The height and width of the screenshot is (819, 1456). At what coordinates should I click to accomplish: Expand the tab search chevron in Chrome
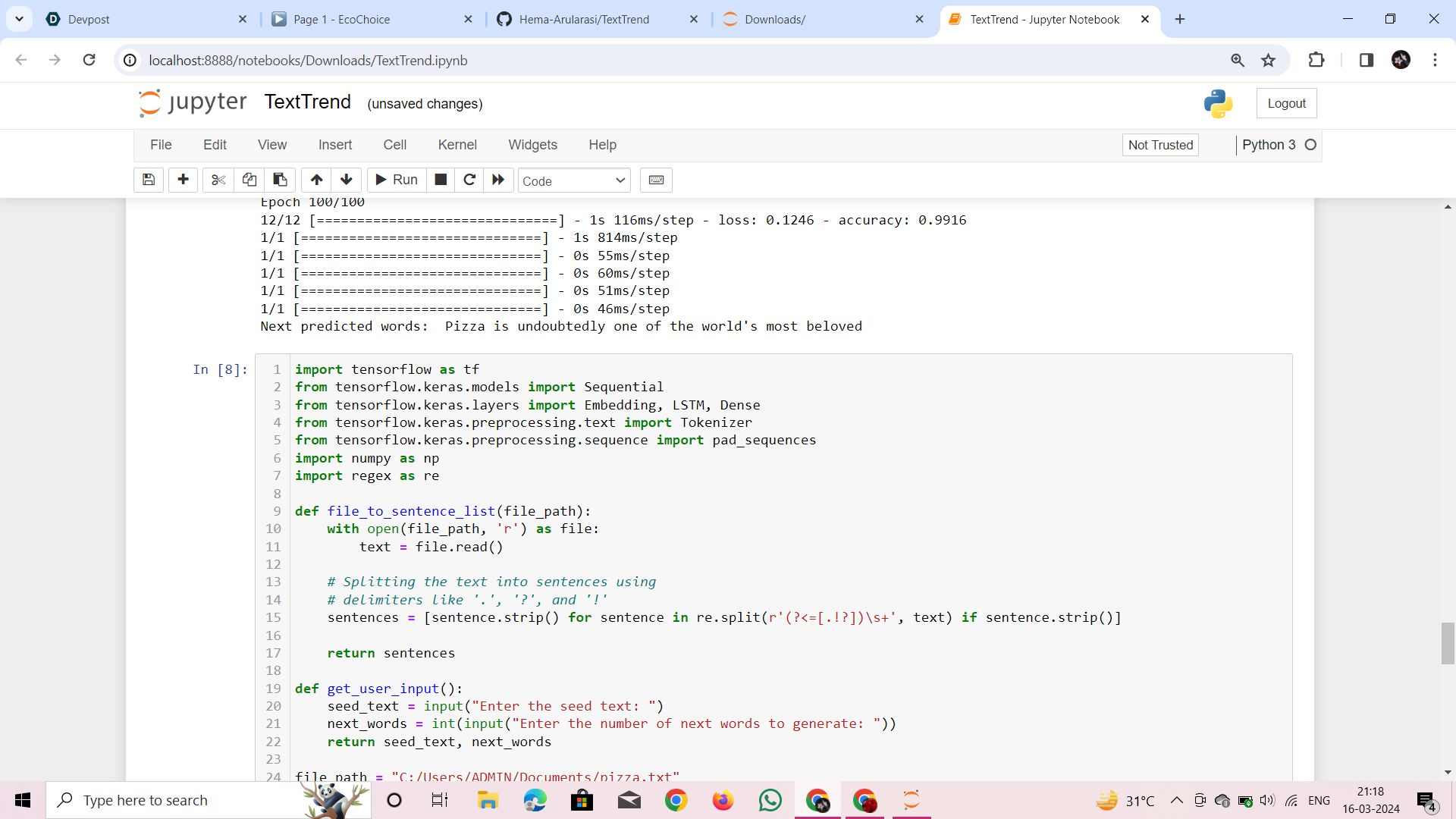click(19, 19)
